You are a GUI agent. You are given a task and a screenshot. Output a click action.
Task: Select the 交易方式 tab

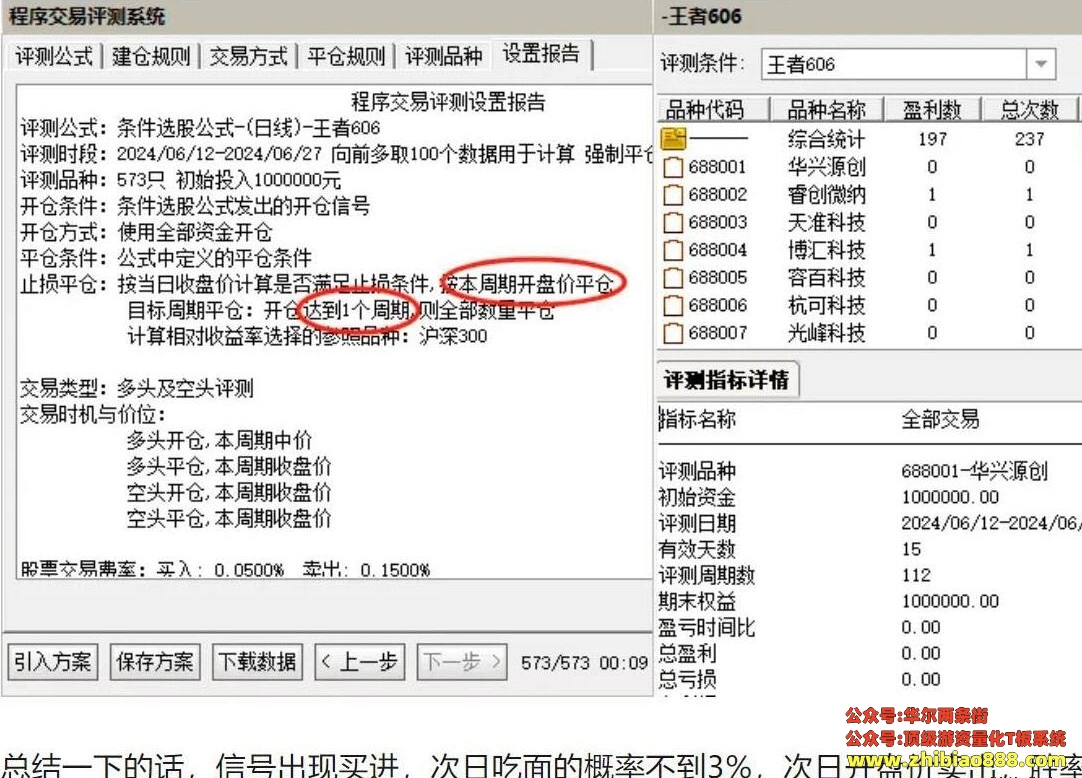[248, 56]
